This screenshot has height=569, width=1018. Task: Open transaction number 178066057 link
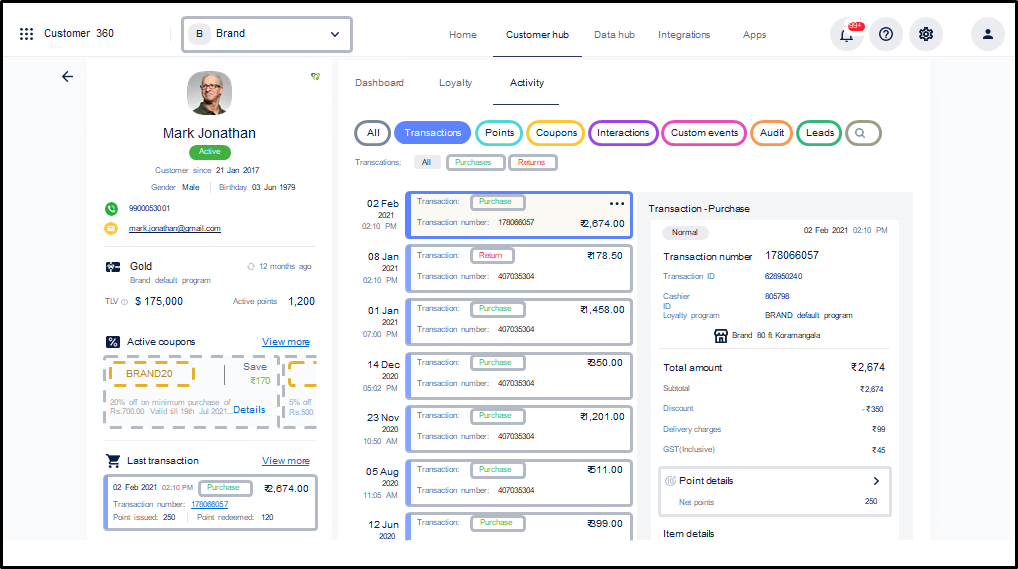[210, 505]
